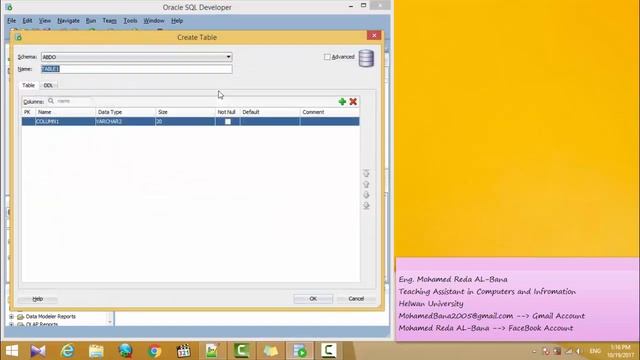Toggle Not Null for COLUMN1
This screenshot has height=360, width=640.
[x=228, y=122]
